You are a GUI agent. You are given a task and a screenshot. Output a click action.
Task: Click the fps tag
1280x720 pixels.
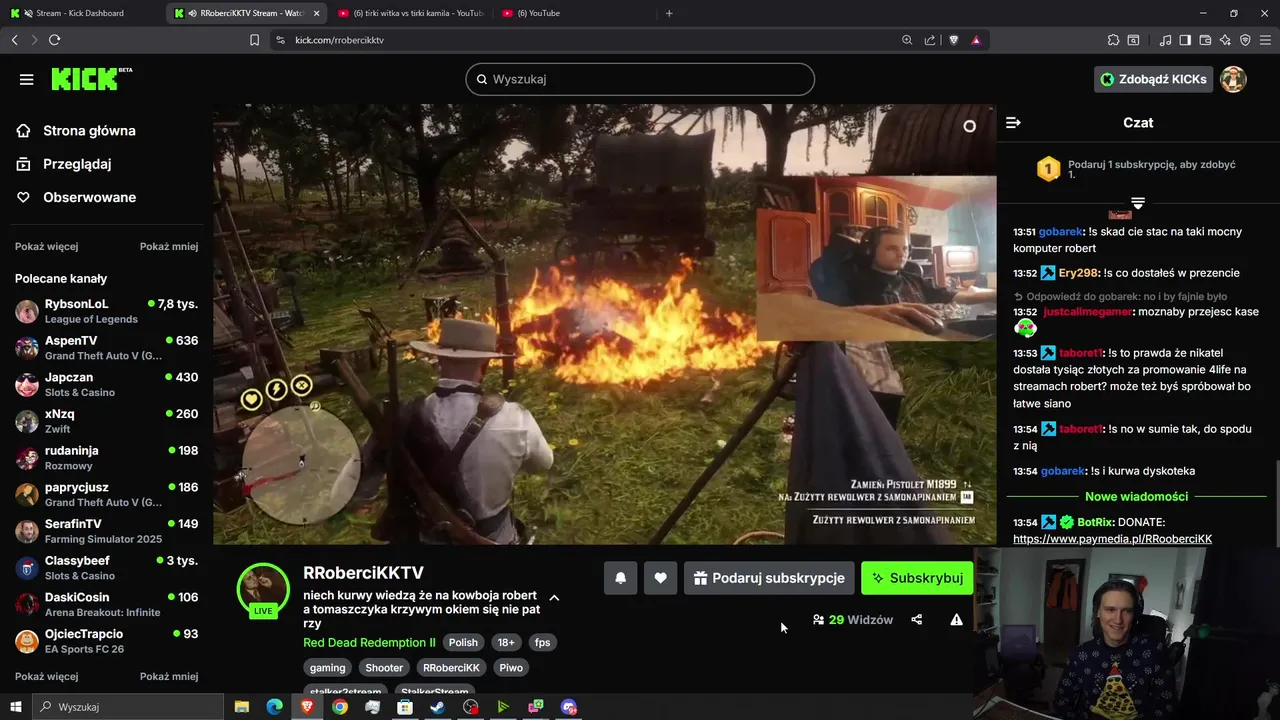[542, 643]
